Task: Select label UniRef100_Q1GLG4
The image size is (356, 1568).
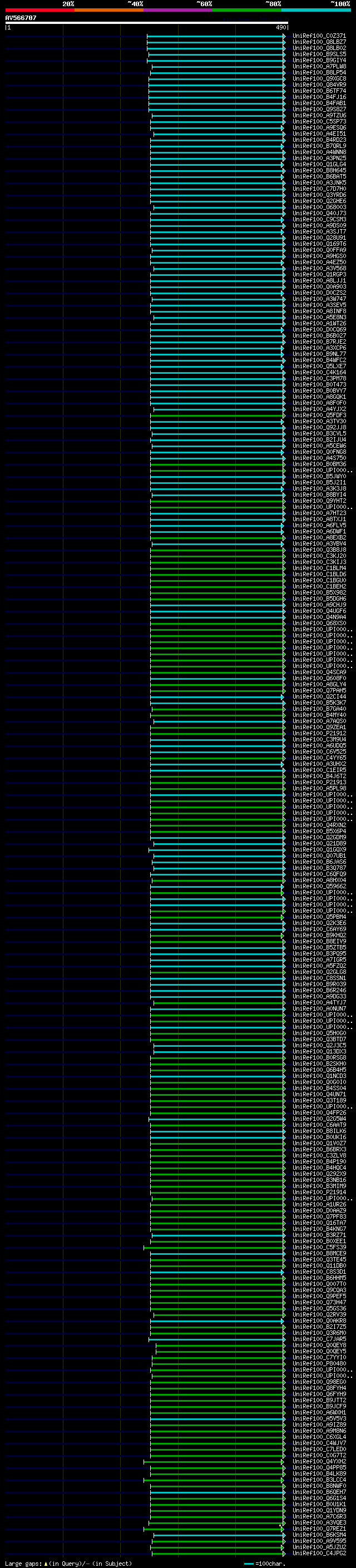Action: click(x=319, y=164)
